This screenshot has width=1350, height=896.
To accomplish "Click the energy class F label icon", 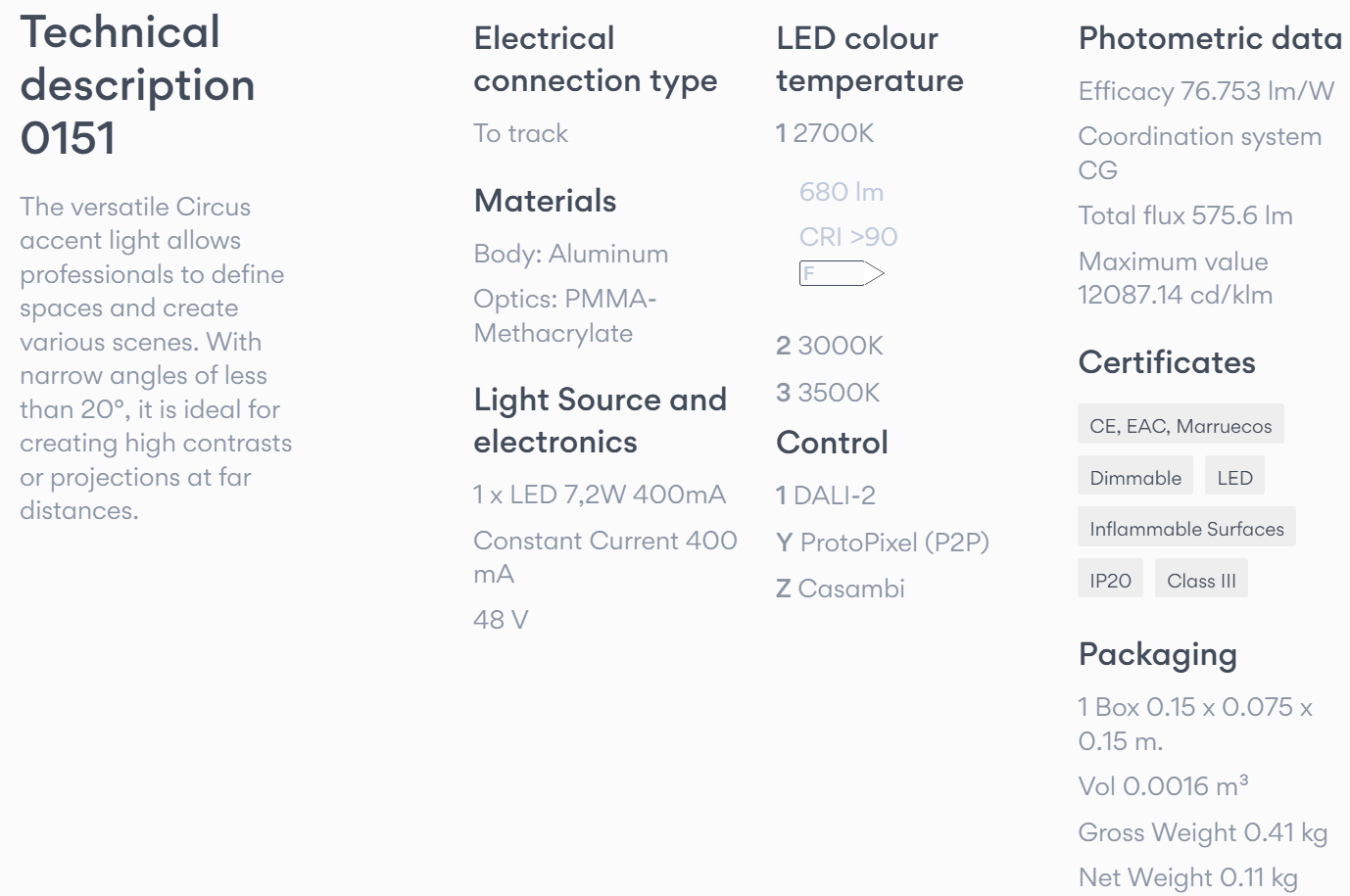I will (841, 273).
